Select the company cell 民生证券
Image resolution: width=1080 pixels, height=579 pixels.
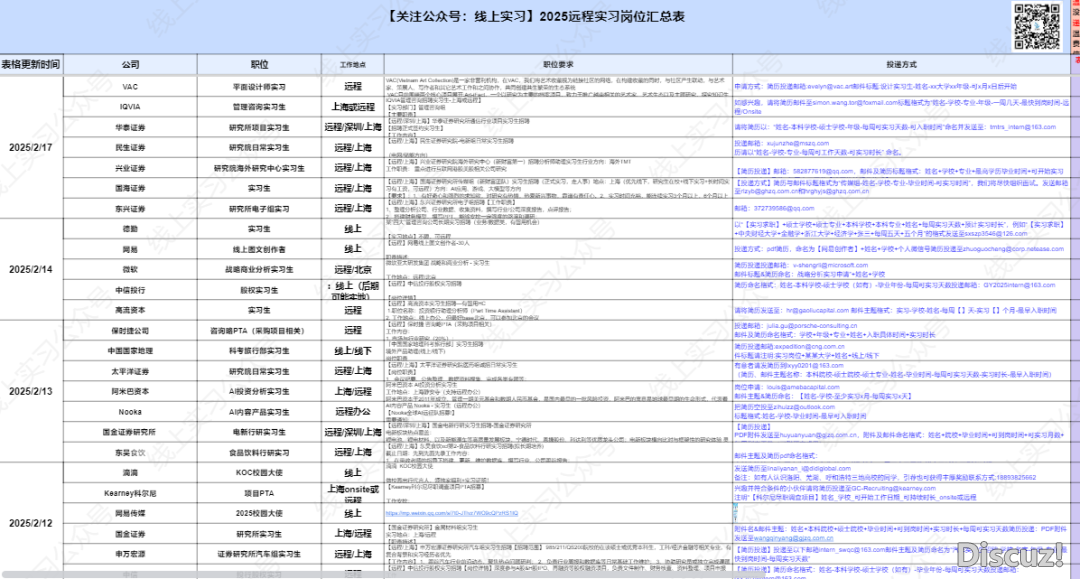(x=130, y=147)
